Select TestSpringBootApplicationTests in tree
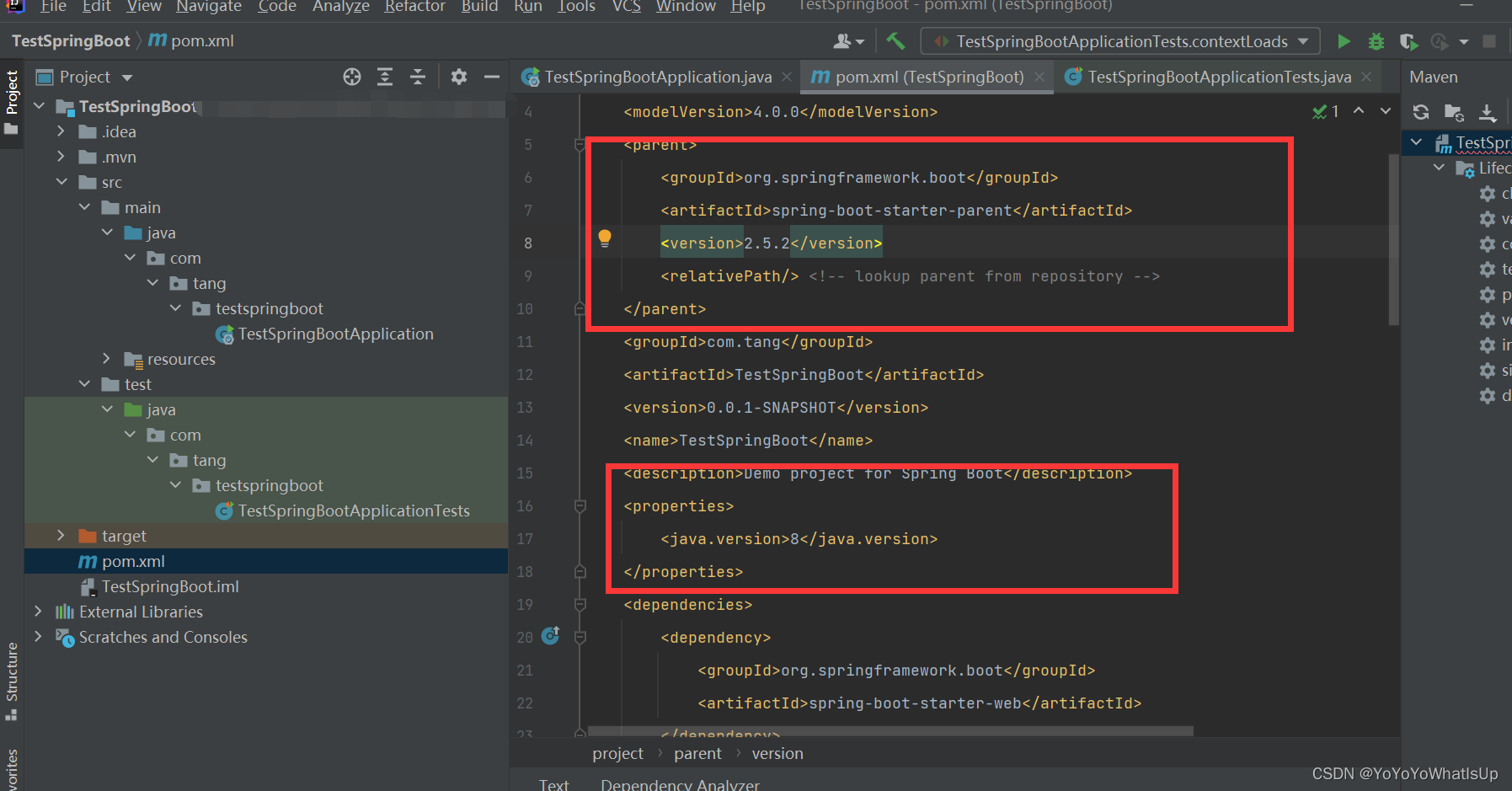This screenshot has height=791, width=1512. [354, 511]
